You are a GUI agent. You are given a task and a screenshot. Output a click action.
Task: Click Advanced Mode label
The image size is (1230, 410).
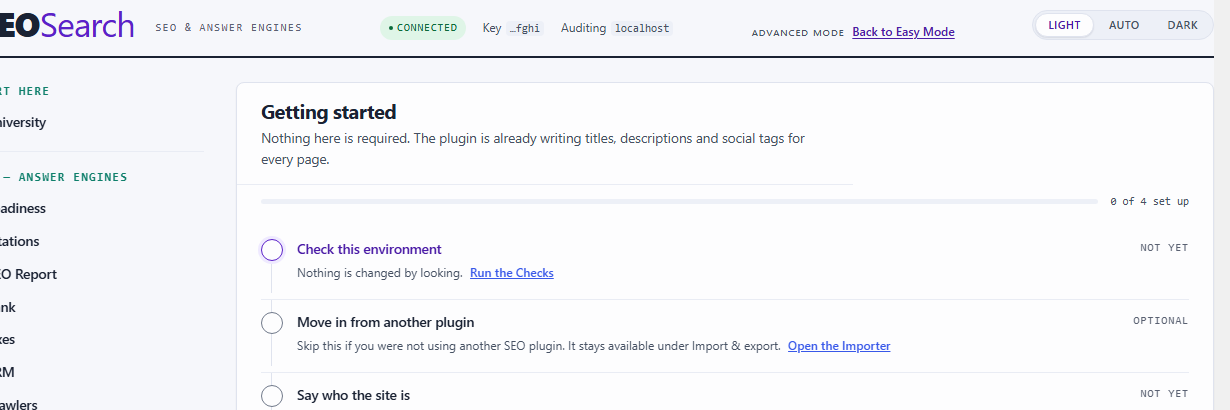[798, 33]
